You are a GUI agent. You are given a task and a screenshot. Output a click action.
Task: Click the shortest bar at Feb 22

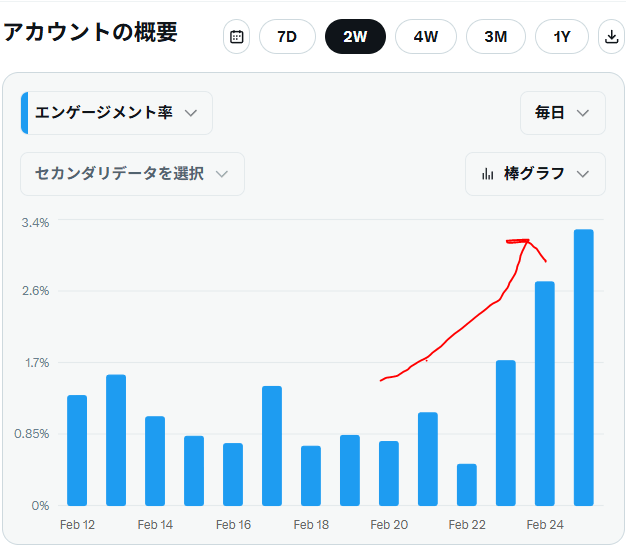pyautogui.click(x=467, y=485)
